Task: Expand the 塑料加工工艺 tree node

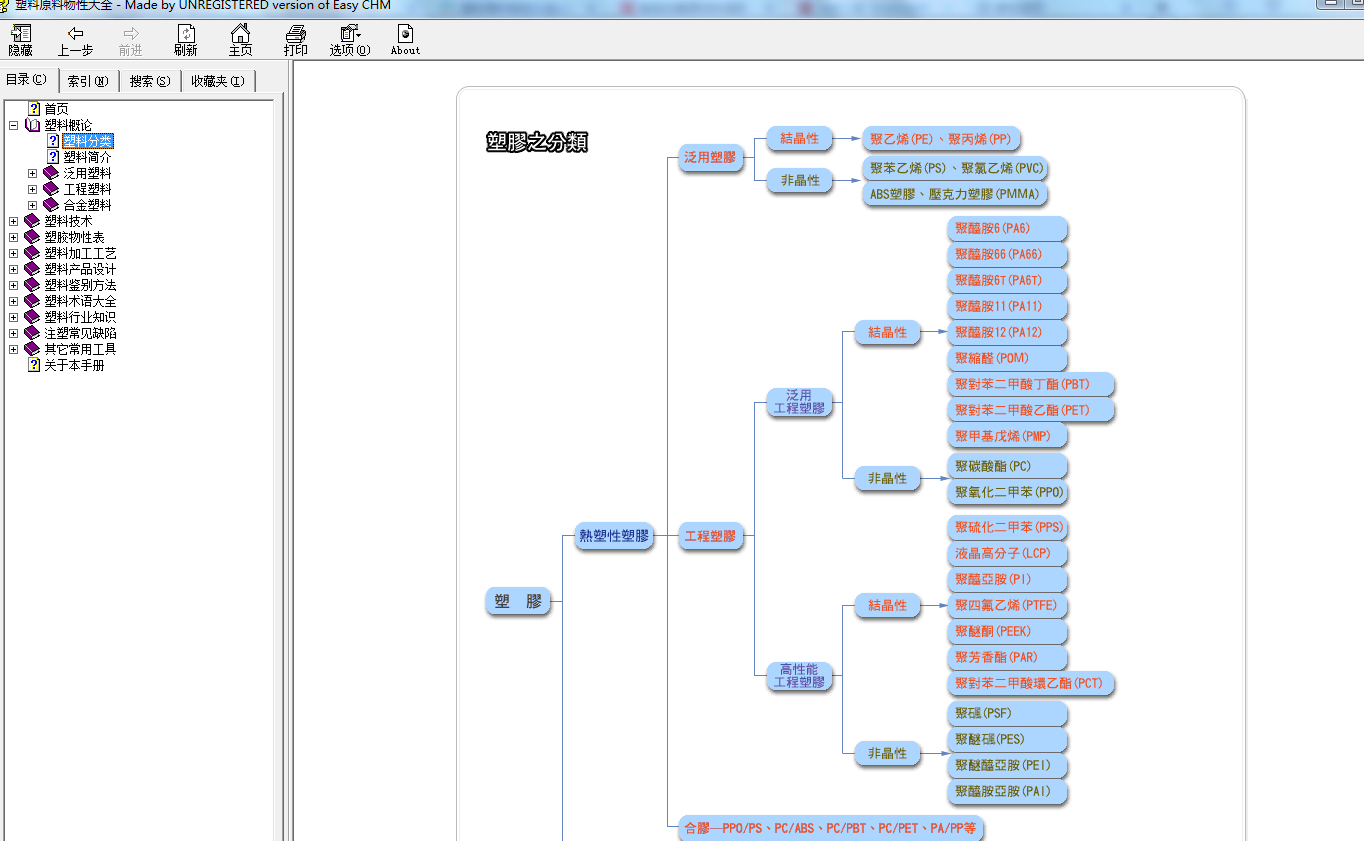Action: tap(13, 253)
